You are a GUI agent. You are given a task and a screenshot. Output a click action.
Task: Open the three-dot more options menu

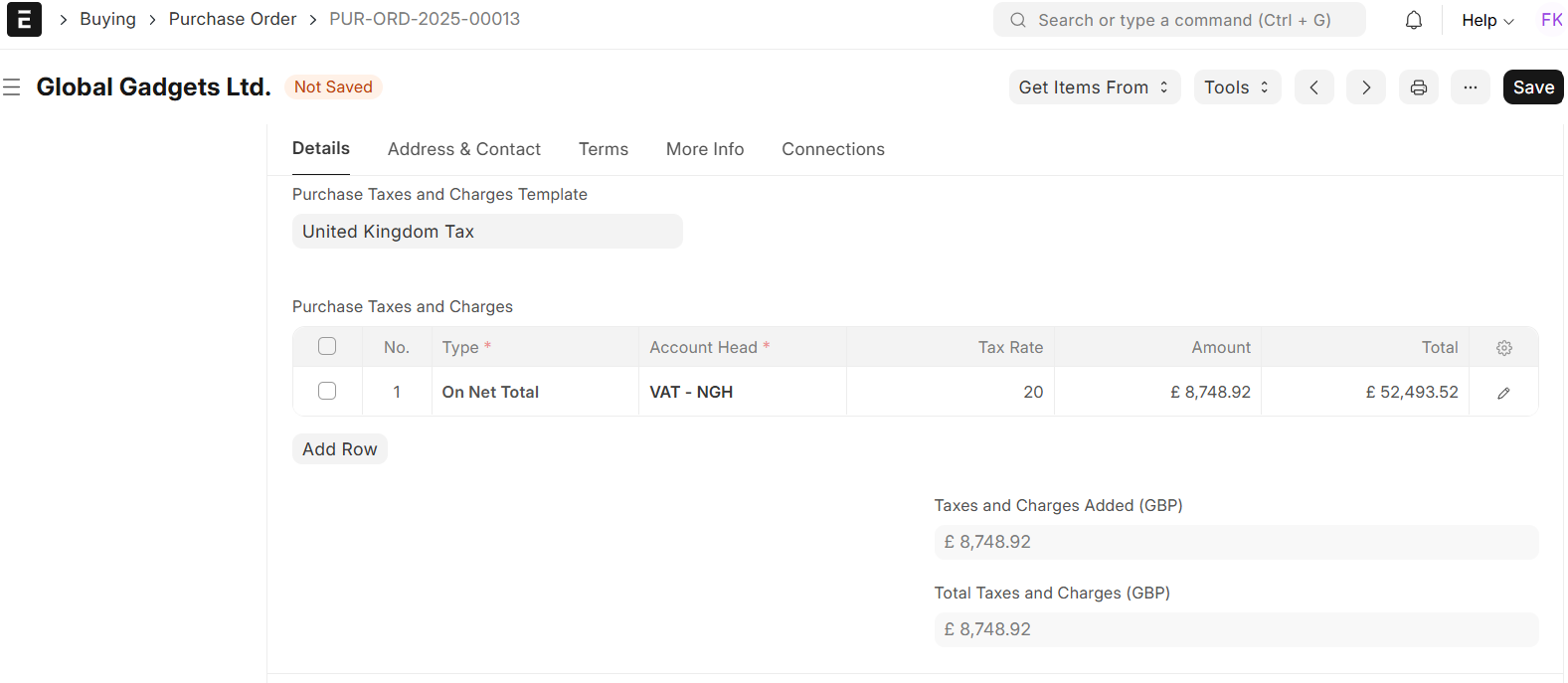tap(1470, 87)
